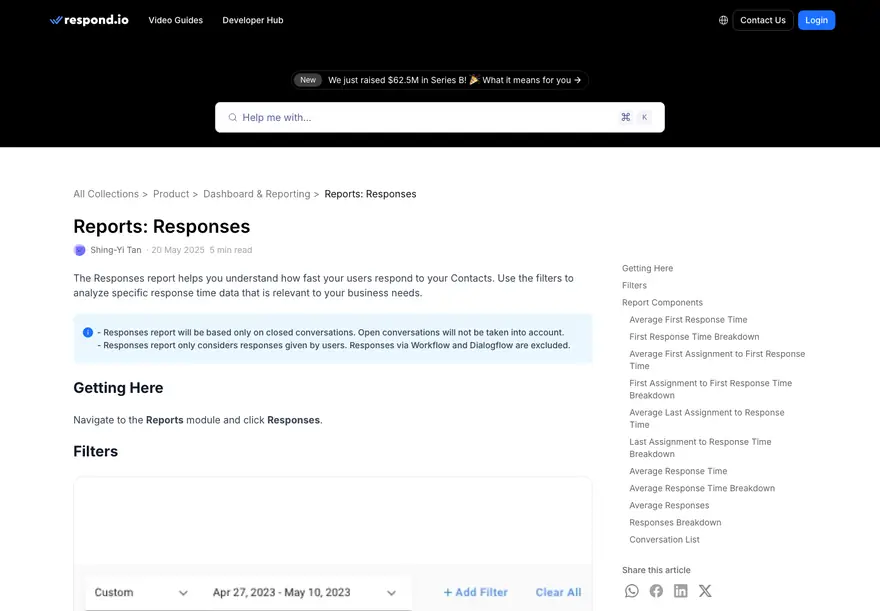Click the author name Shing-Yi Tan
The image size is (880, 611).
pos(116,250)
